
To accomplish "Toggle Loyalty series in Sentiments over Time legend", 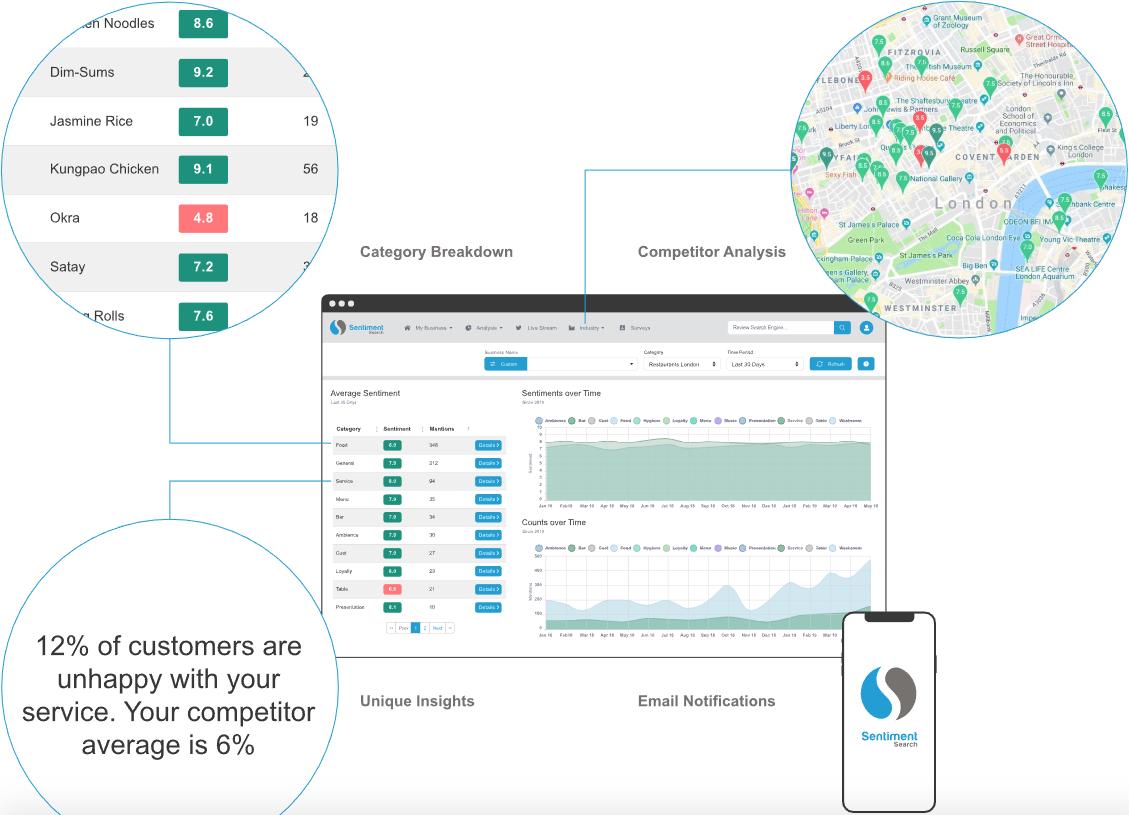I will tap(675, 420).
